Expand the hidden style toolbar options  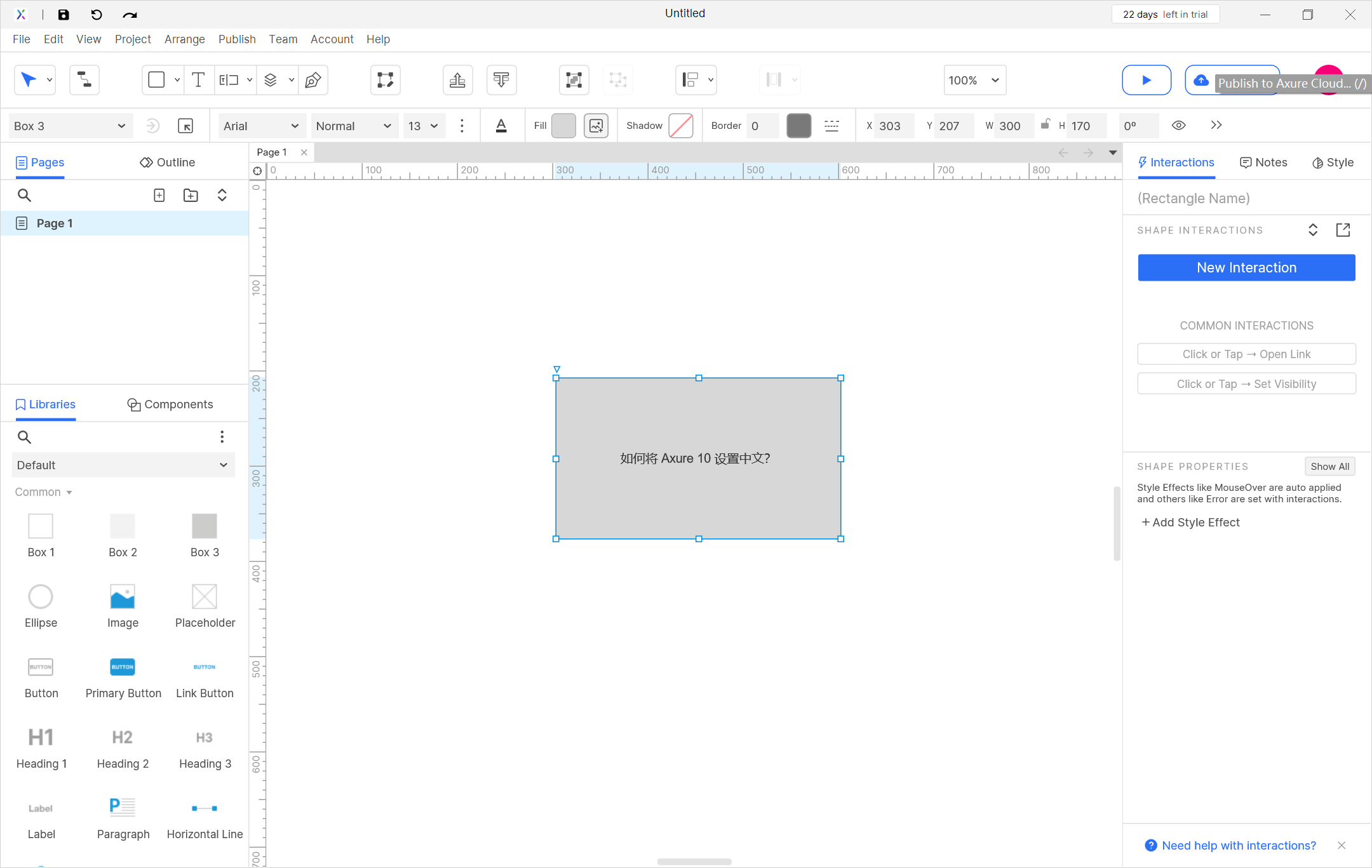pos(1216,125)
